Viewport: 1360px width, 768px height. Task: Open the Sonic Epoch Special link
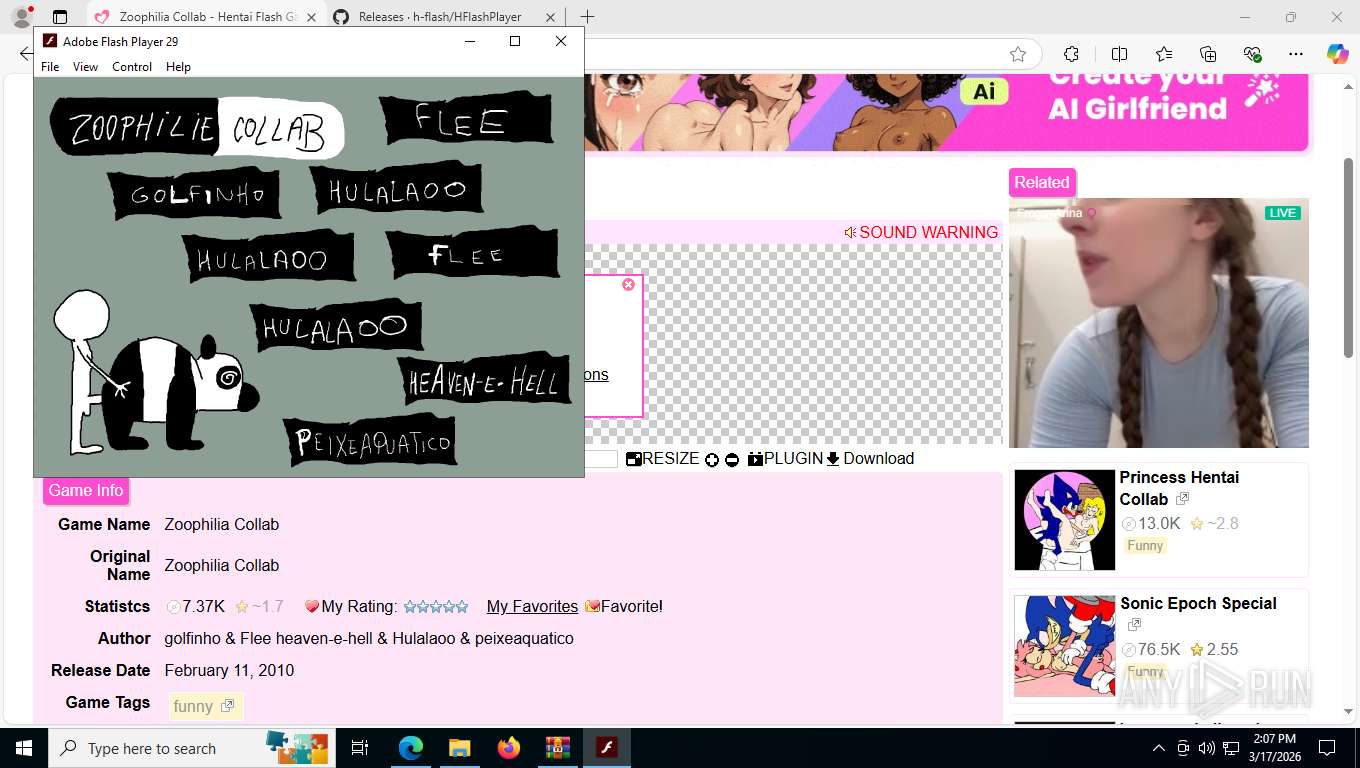tap(1198, 604)
